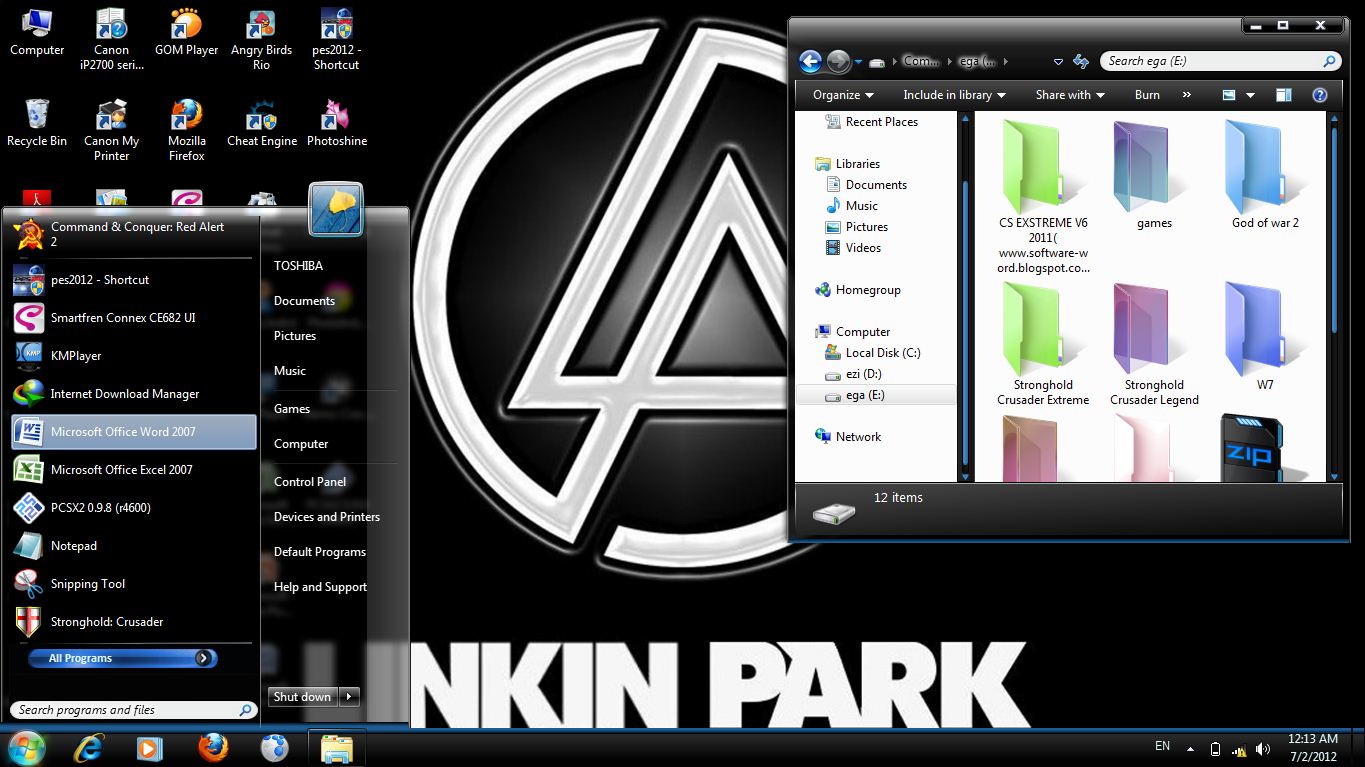Launch pes2012 Shortcut from Start menu

point(133,280)
